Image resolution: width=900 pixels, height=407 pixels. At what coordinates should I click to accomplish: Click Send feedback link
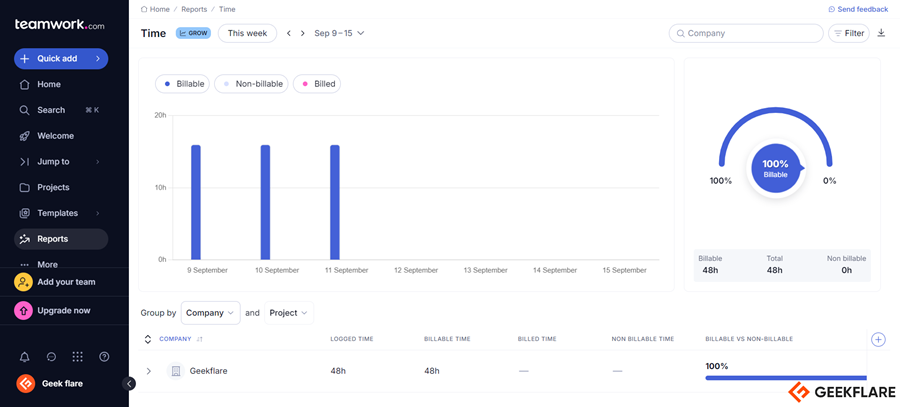858,9
